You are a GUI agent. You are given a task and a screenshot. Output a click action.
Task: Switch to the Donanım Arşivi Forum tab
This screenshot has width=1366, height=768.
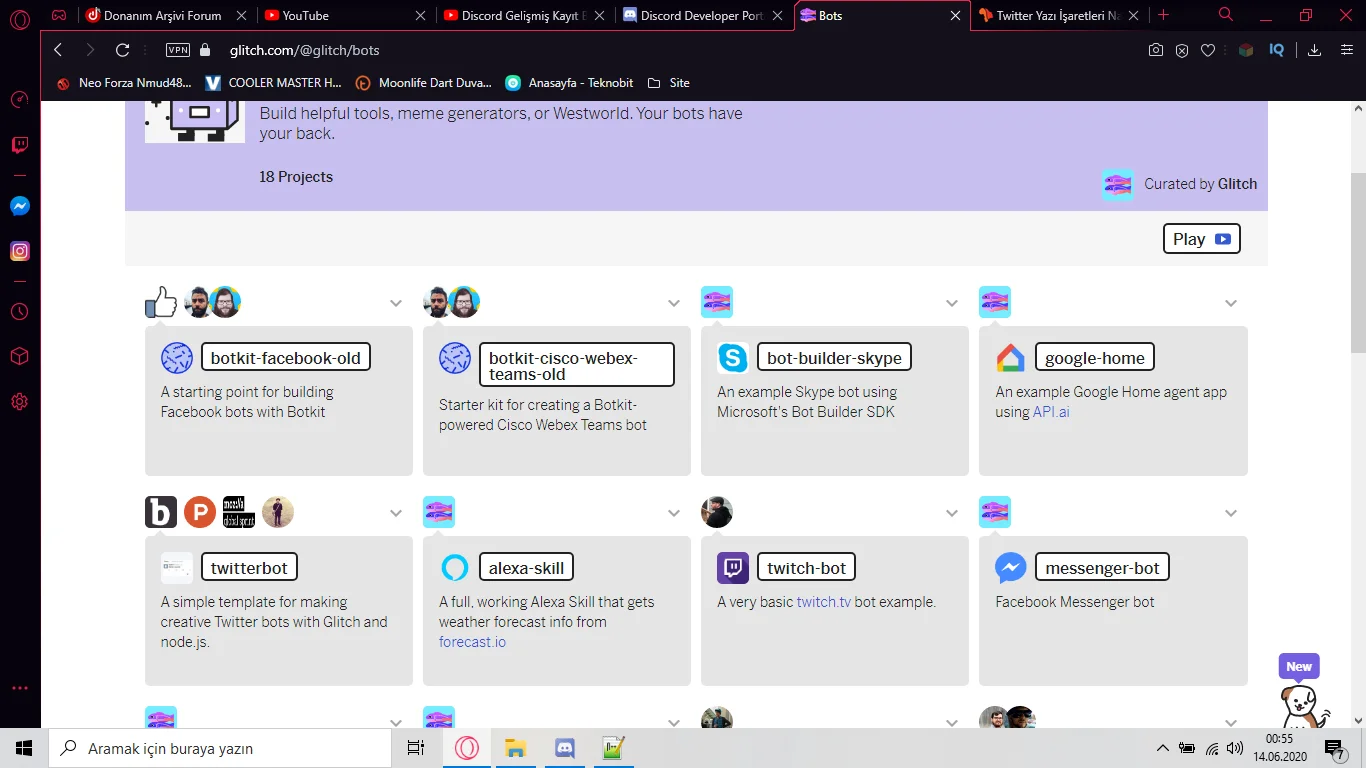coord(166,15)
